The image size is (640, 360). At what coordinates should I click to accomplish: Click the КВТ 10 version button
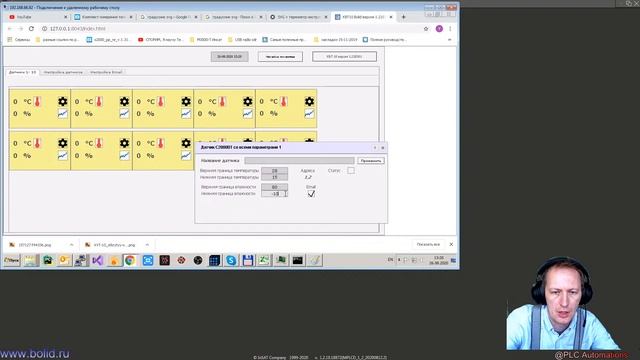(344, 56)
